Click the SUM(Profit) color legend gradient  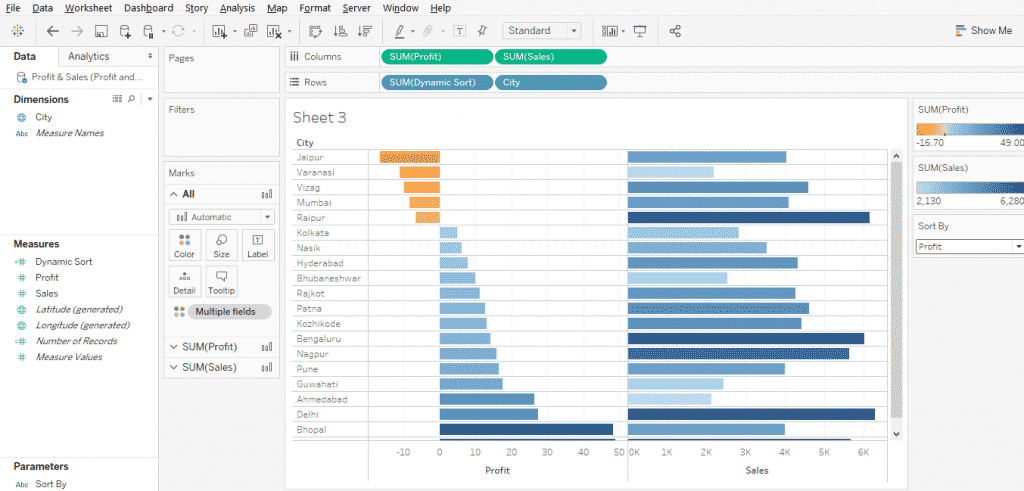tap(970, 129)
